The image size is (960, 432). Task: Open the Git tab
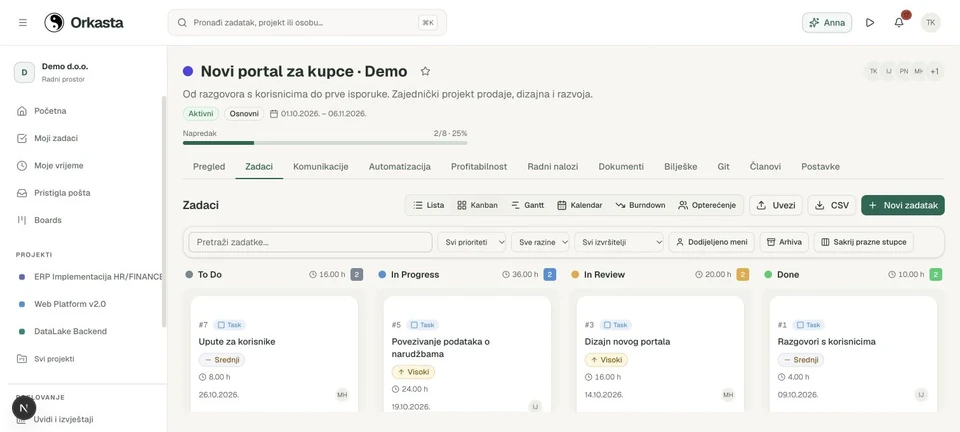coord(723,166)
